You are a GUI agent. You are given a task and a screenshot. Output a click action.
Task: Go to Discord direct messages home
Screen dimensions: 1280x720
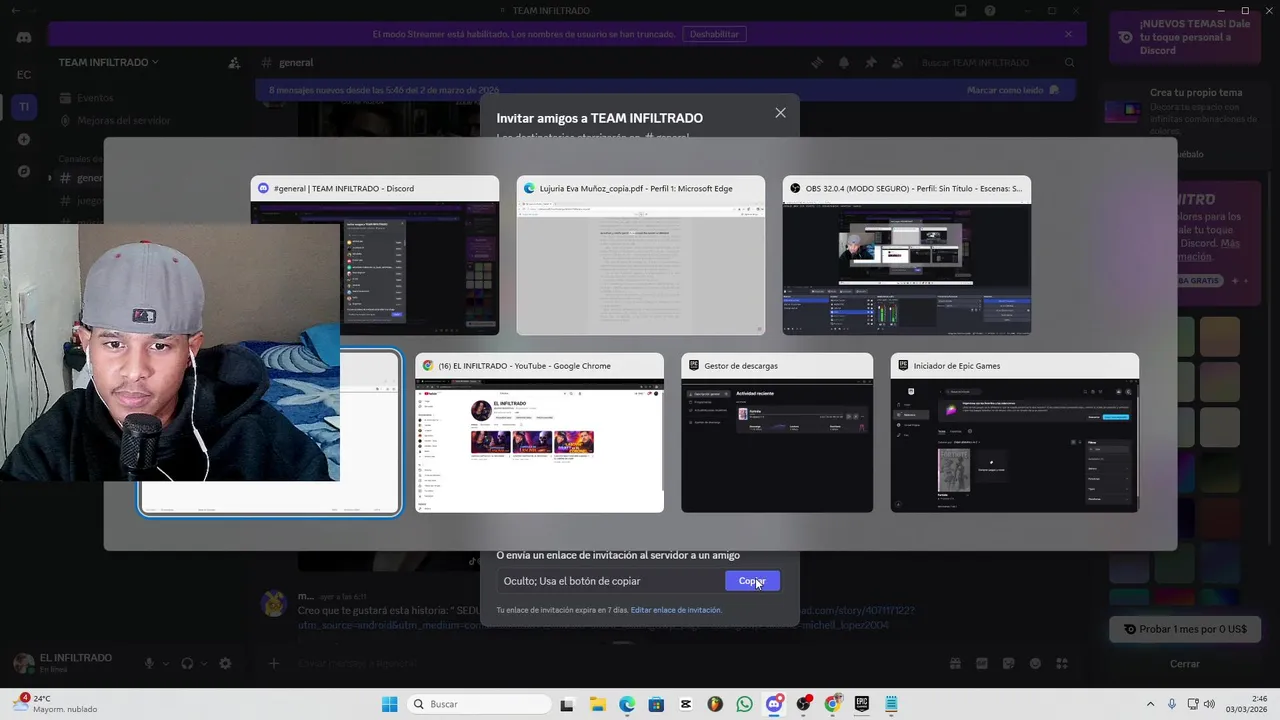24,37
